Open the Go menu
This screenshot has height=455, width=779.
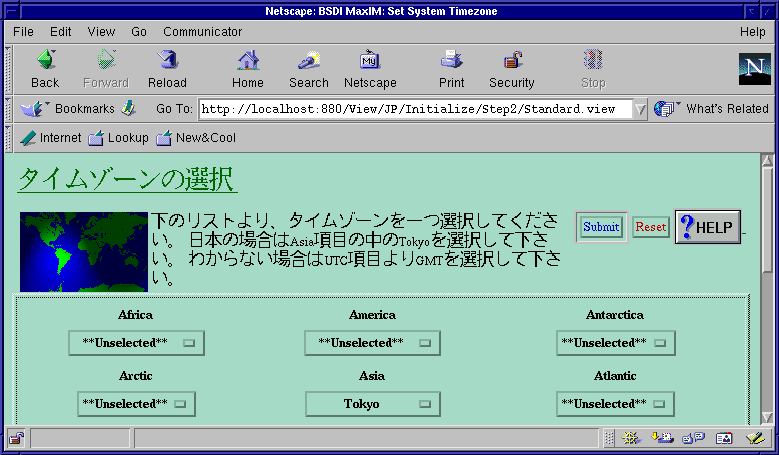(139, 32)
